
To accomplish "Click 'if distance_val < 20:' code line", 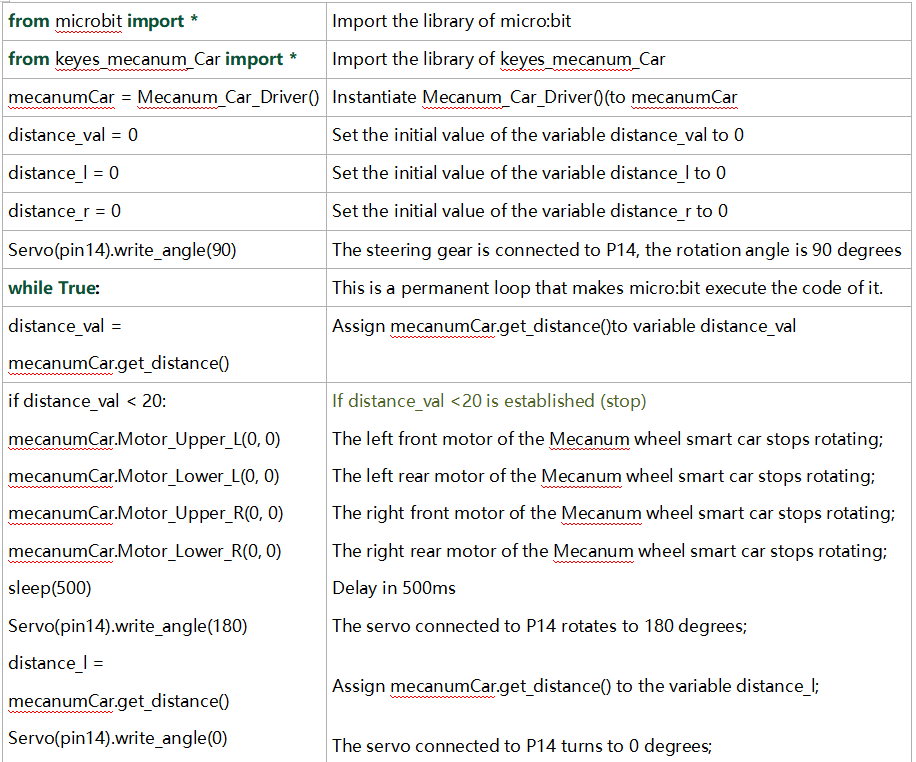I will [87, 401].
